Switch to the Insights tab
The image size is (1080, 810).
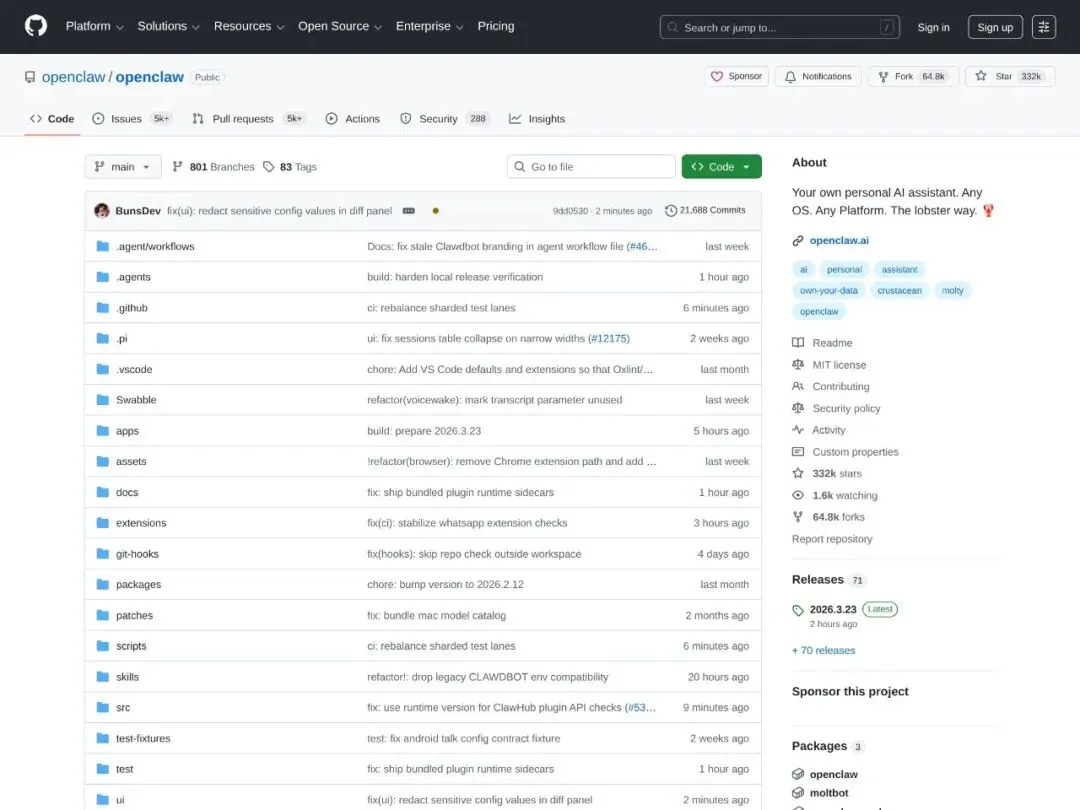point(537,118)
